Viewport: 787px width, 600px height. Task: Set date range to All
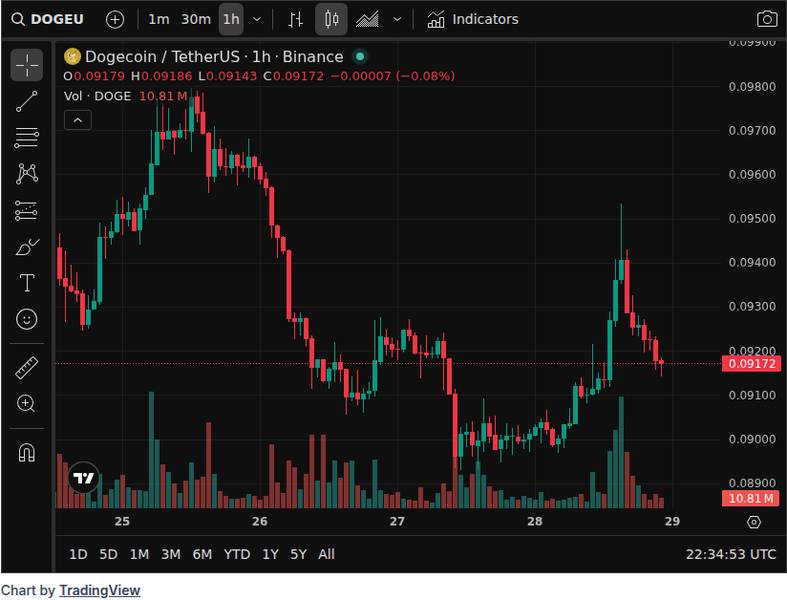326,554
